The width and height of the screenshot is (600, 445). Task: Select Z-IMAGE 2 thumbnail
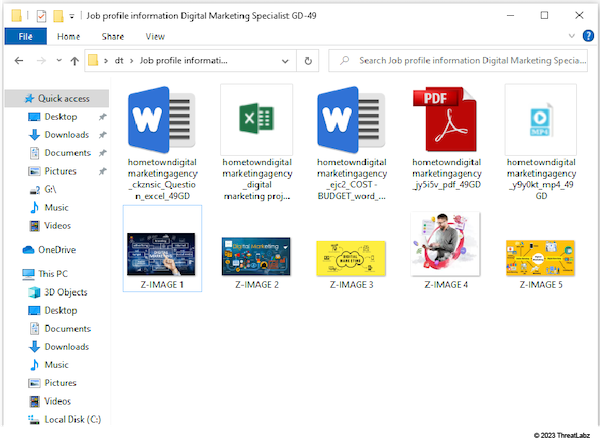(x=256, y=256)
